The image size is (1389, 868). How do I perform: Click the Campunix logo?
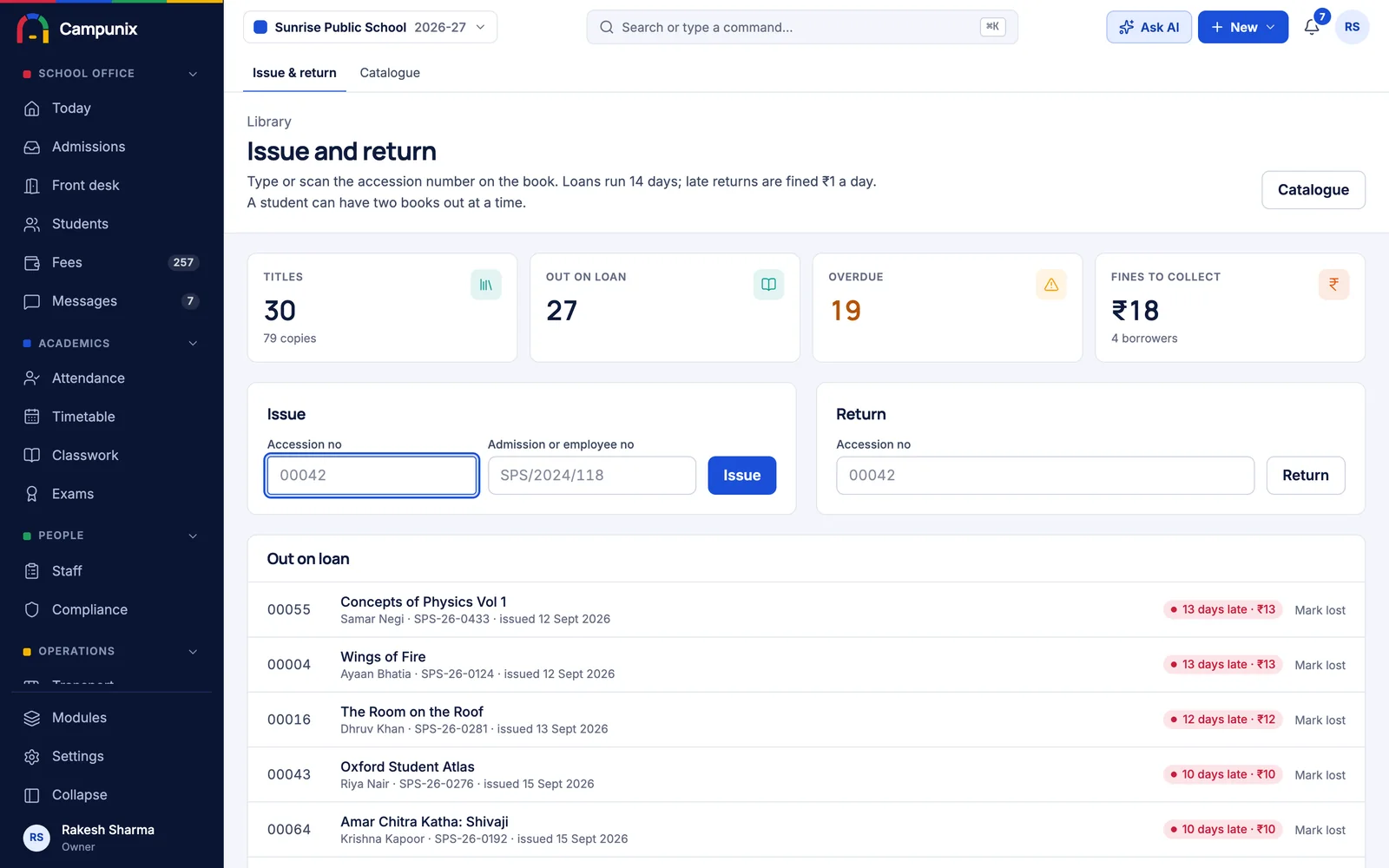pos(76,29)
